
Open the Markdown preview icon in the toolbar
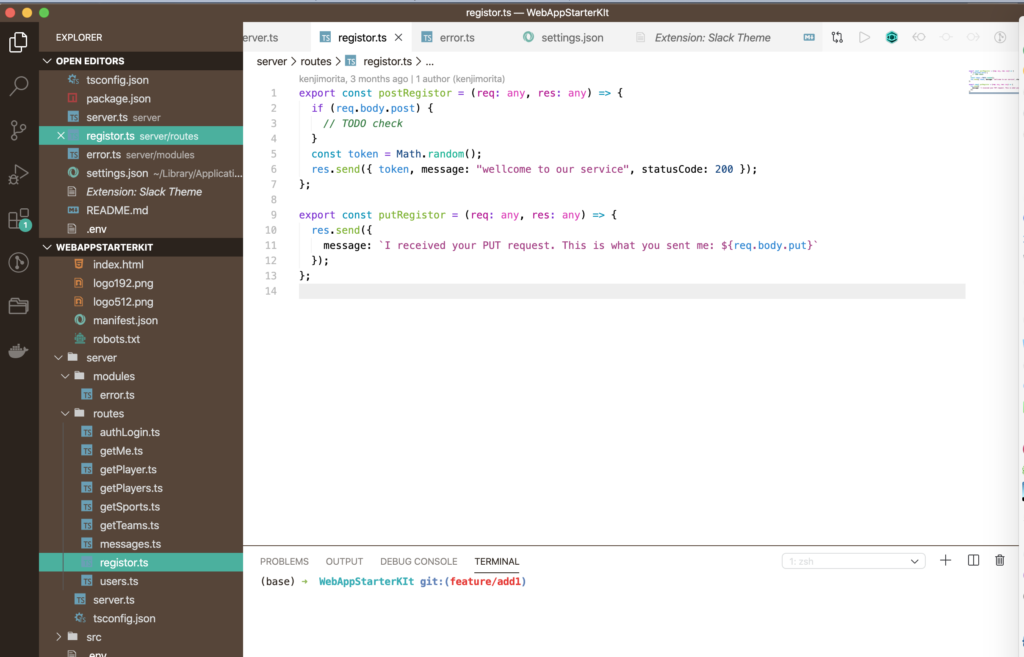808,36
